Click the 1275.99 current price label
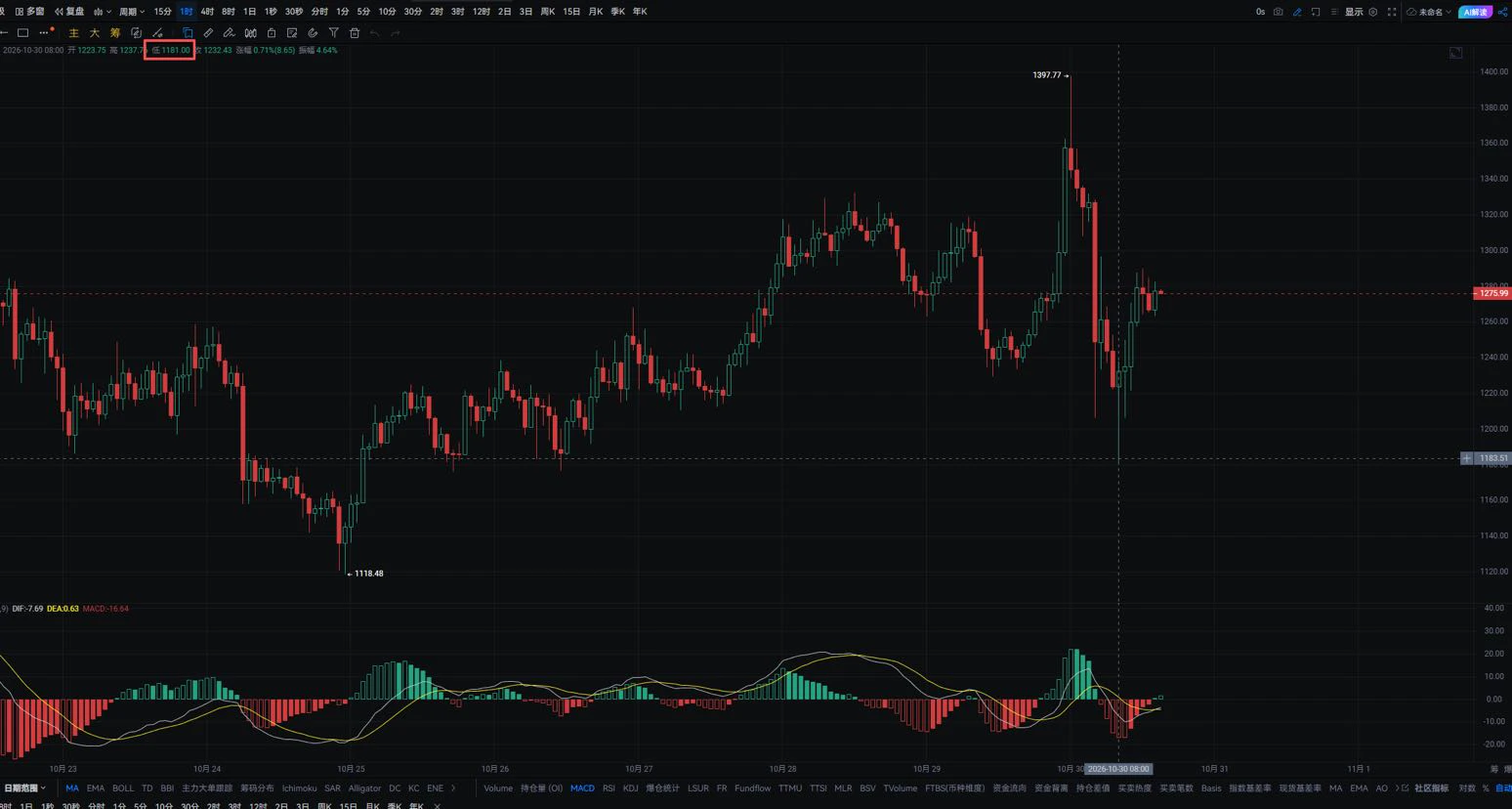 (1491, 293)
